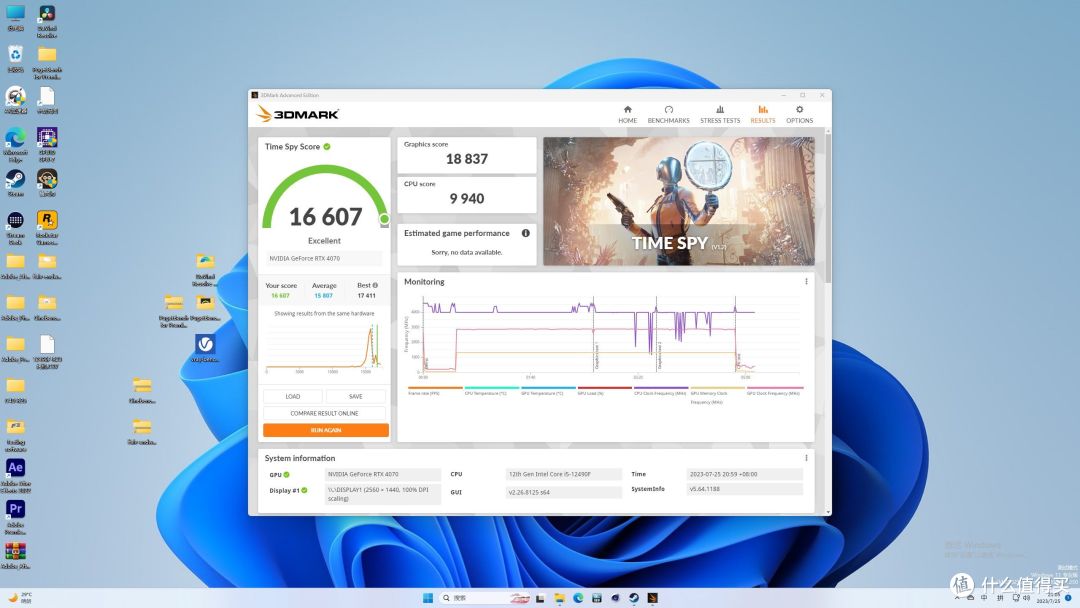
Task: Click the taskbar search box
Action: [x=486, y=598]
